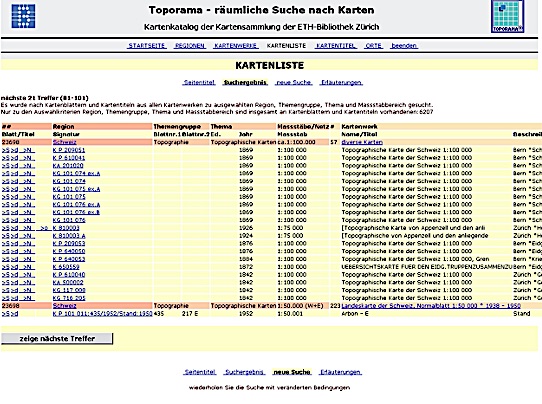Open Erläuterungen link under KARTENLISTE heading
Image resolution: width=542 pixels, height=404 pixels.
[341, 83]
